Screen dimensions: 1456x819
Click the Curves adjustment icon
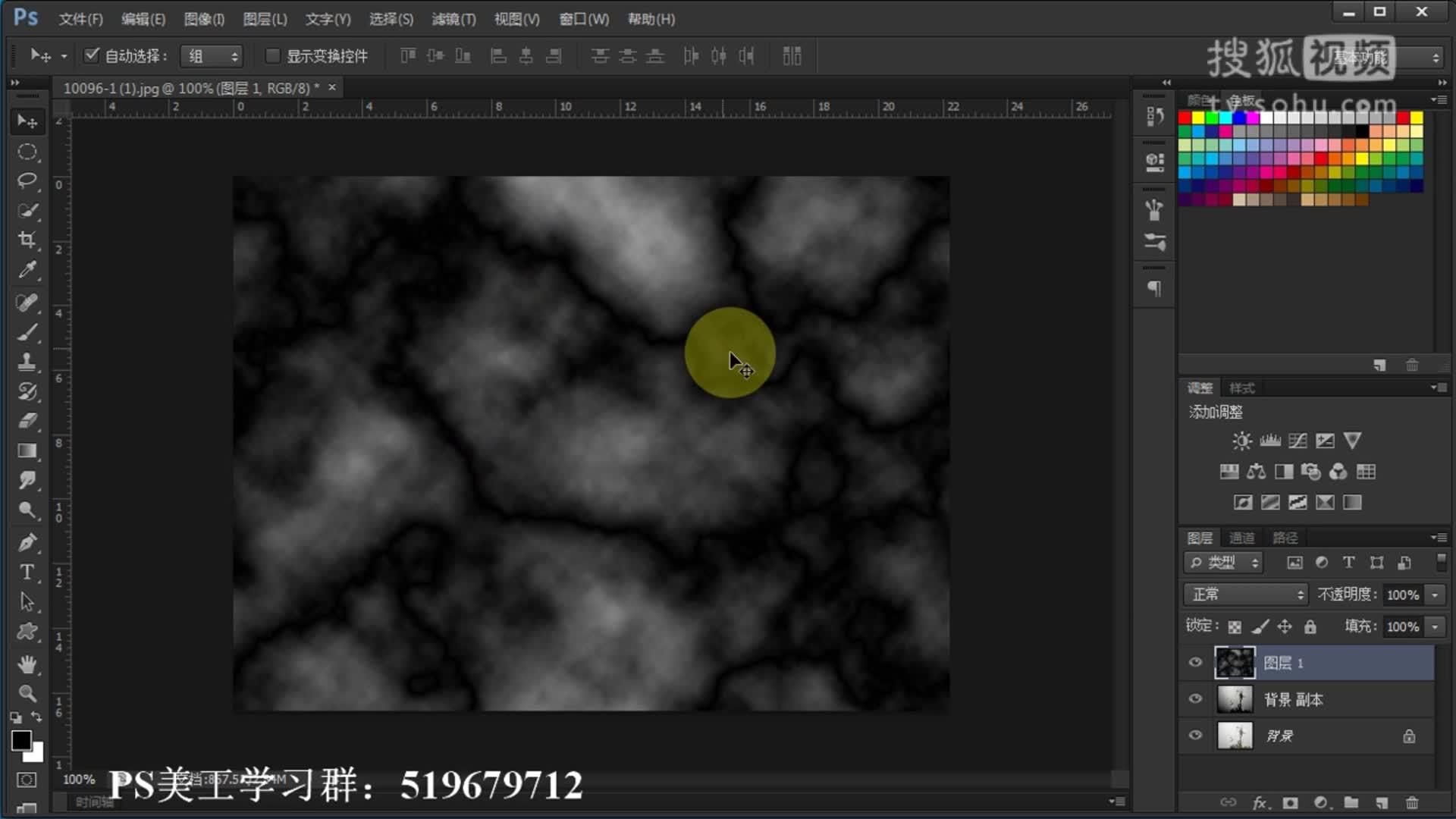click(x=1298, y=441)
